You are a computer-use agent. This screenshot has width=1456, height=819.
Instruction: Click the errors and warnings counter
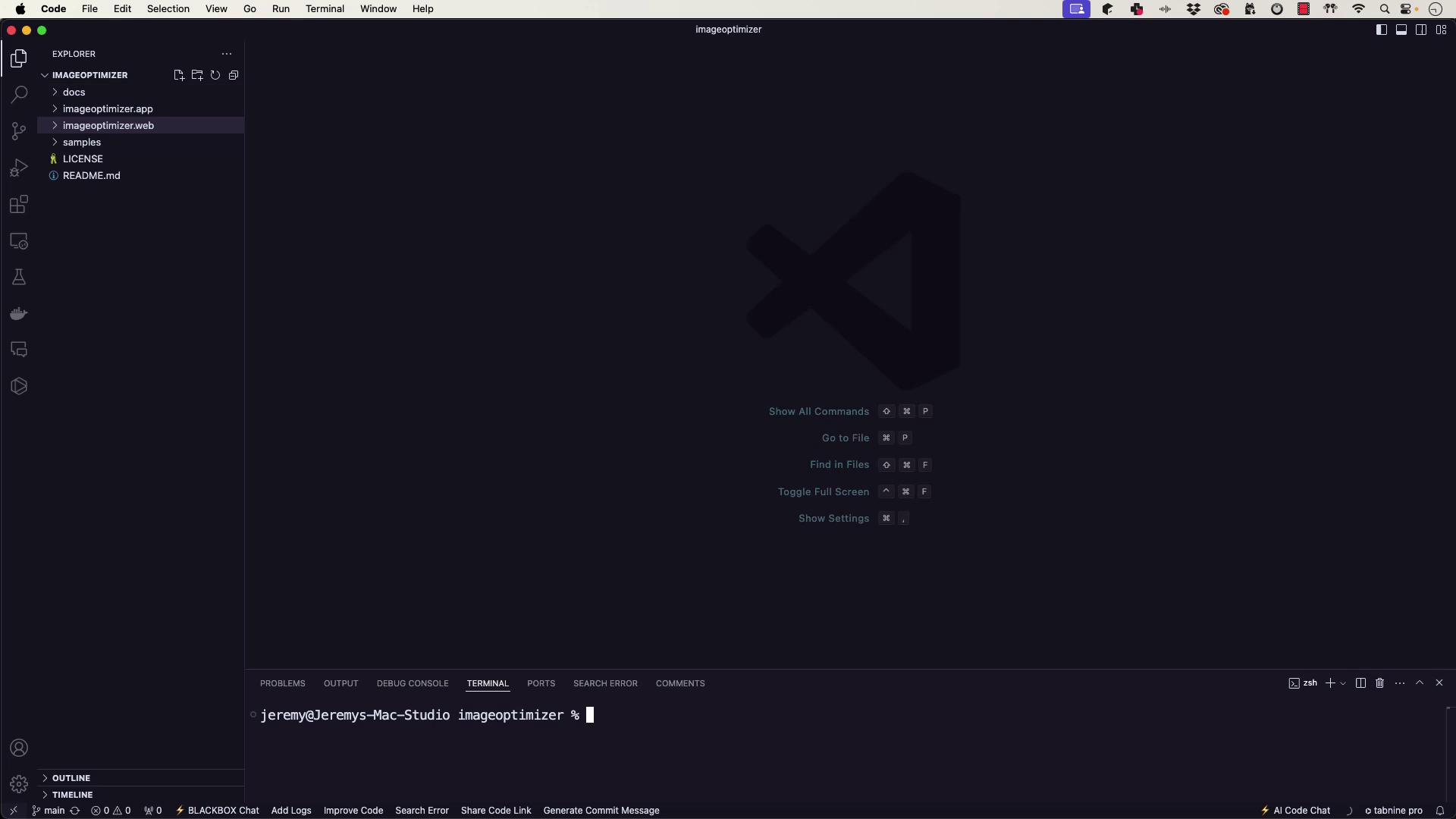111,811
